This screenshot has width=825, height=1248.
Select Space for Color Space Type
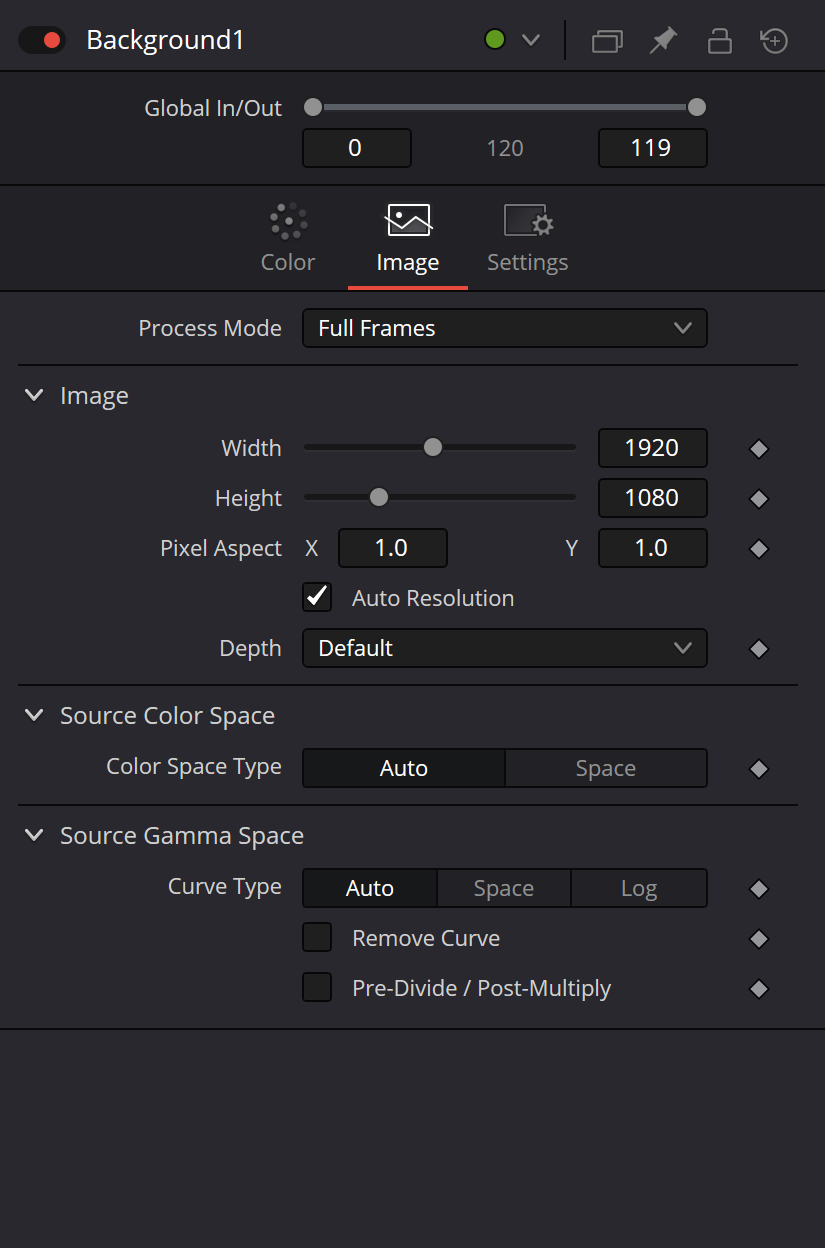[606, 768]
